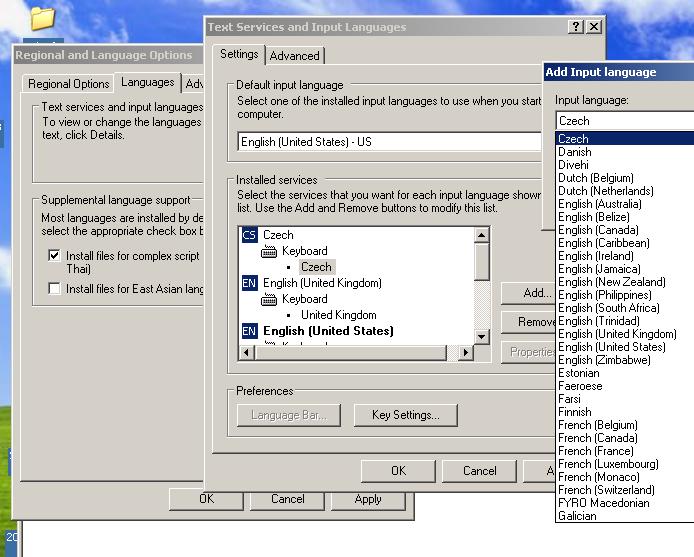The image size is (694, 557).
Task: Choose Divehi from input language list
Action: (625, 165)
